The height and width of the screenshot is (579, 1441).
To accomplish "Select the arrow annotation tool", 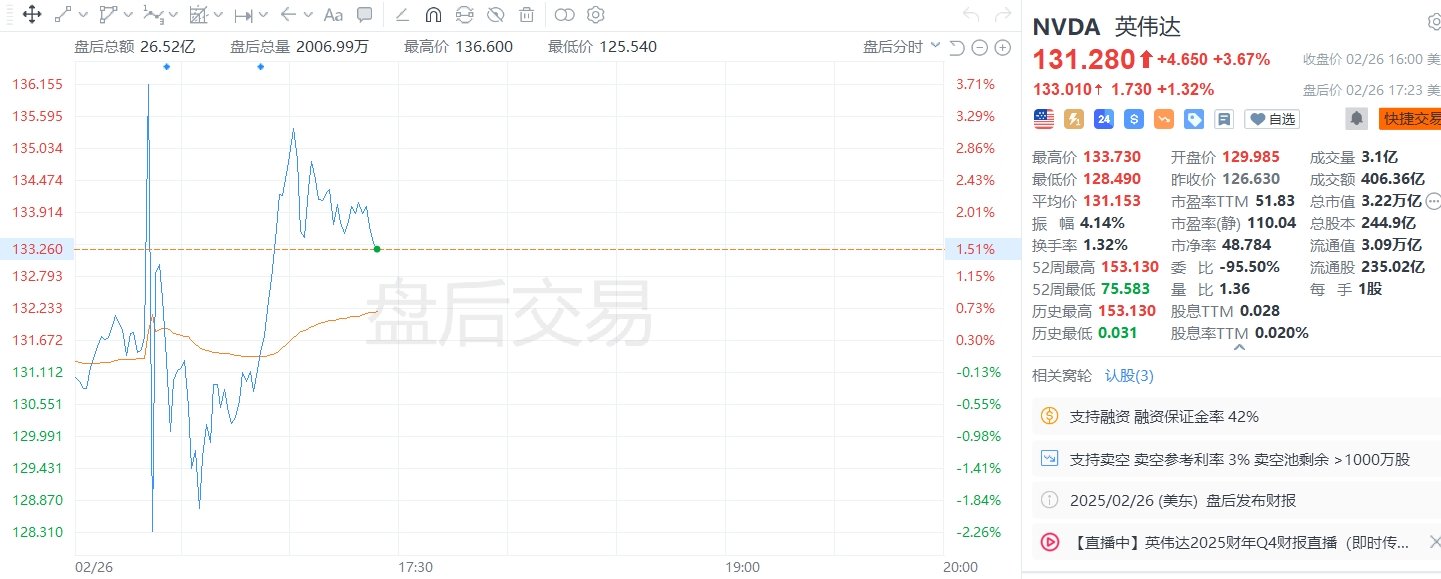I will [x=288, y=15].
